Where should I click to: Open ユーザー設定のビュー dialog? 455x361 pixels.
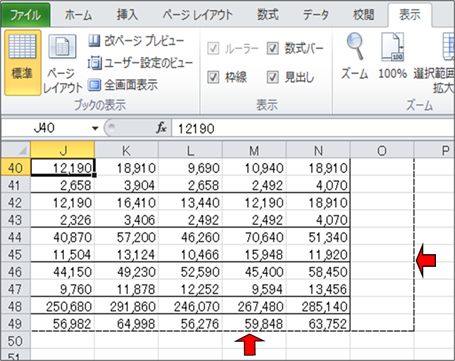[140, 63]
